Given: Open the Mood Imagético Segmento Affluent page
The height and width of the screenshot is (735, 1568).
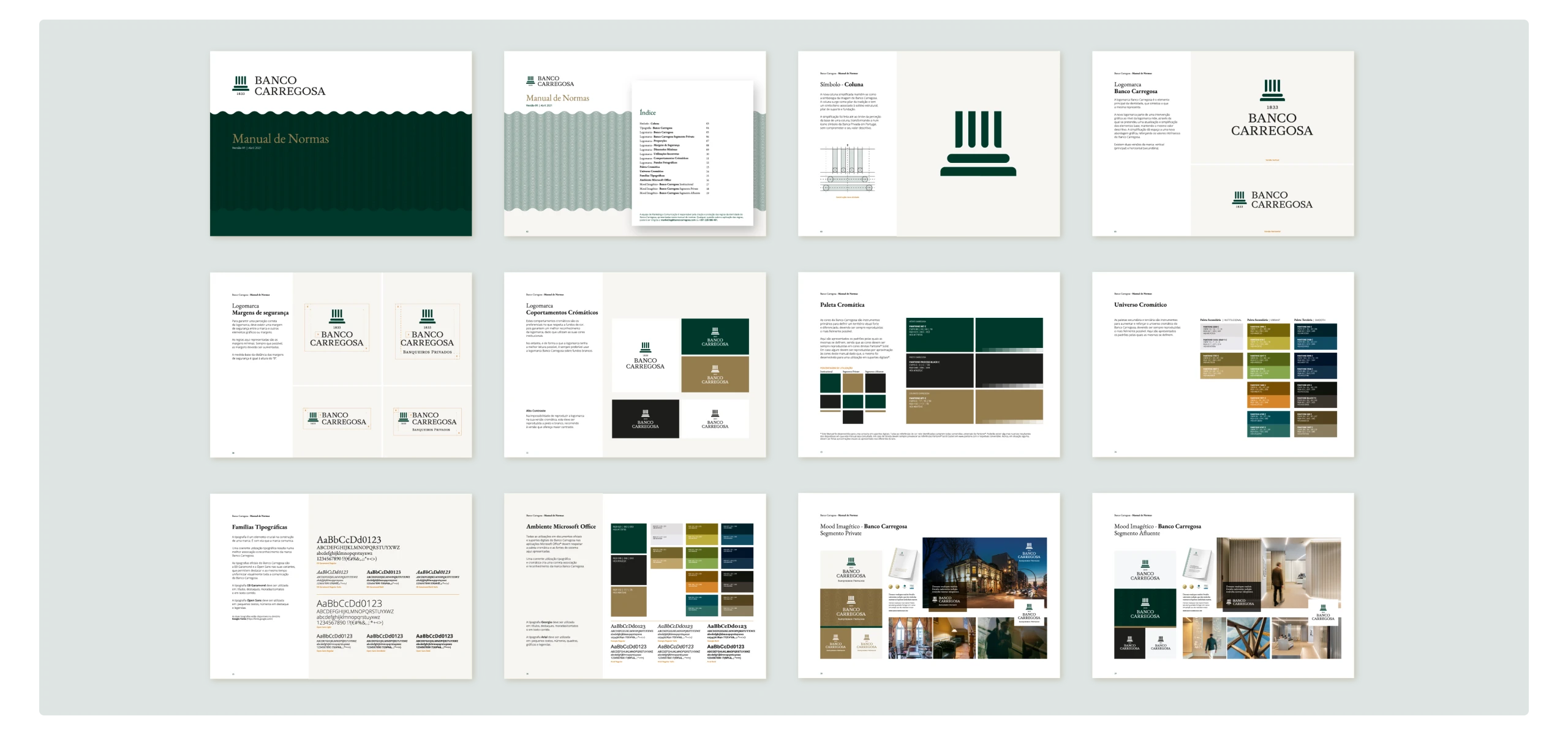Looking at the screenshot, I should coord(1223,586).
